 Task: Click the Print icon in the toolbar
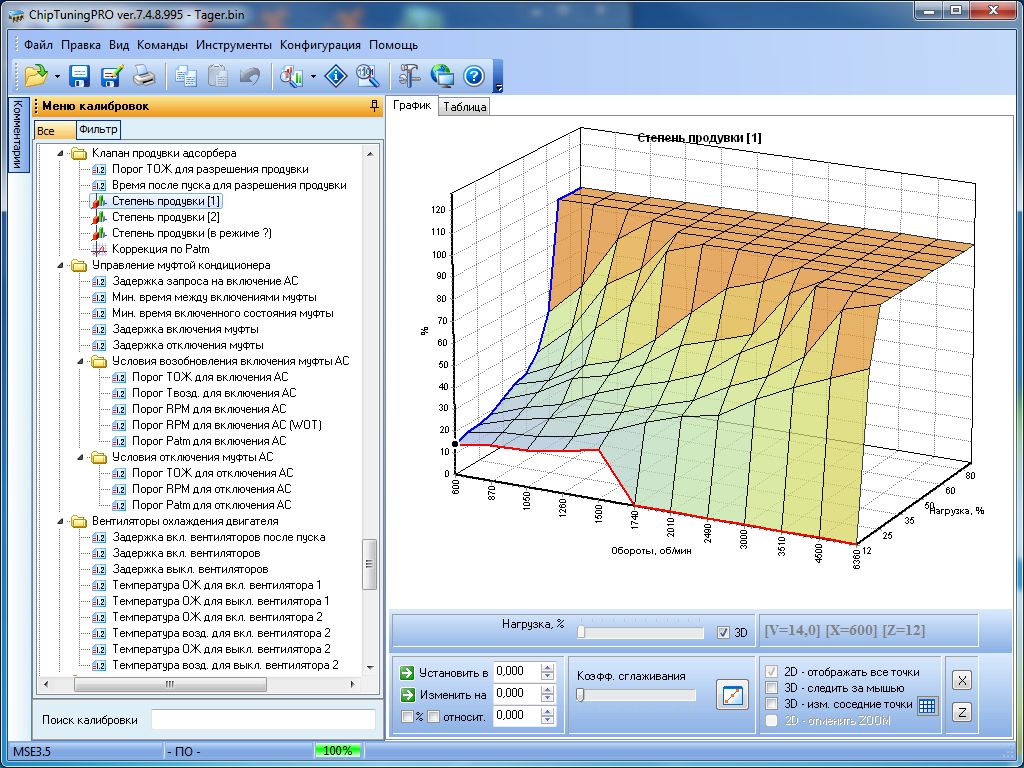tap(144, 76)
